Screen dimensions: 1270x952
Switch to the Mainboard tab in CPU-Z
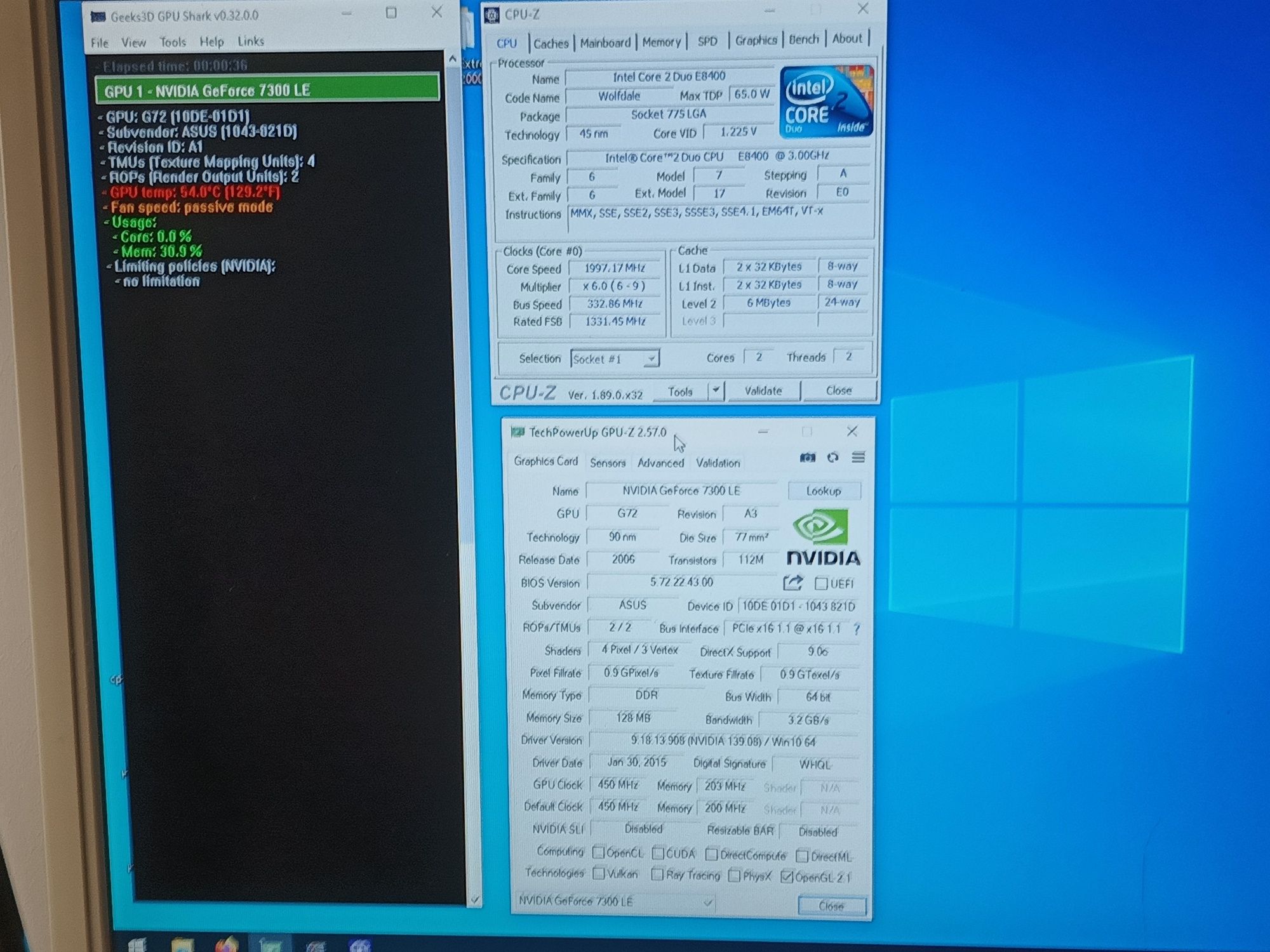(605, 43)
